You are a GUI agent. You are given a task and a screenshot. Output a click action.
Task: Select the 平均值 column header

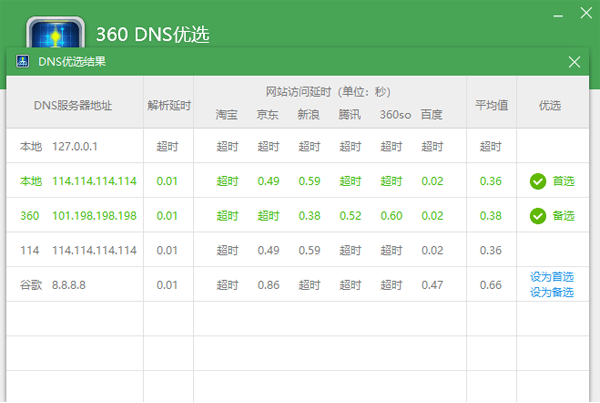click(491, 105)
